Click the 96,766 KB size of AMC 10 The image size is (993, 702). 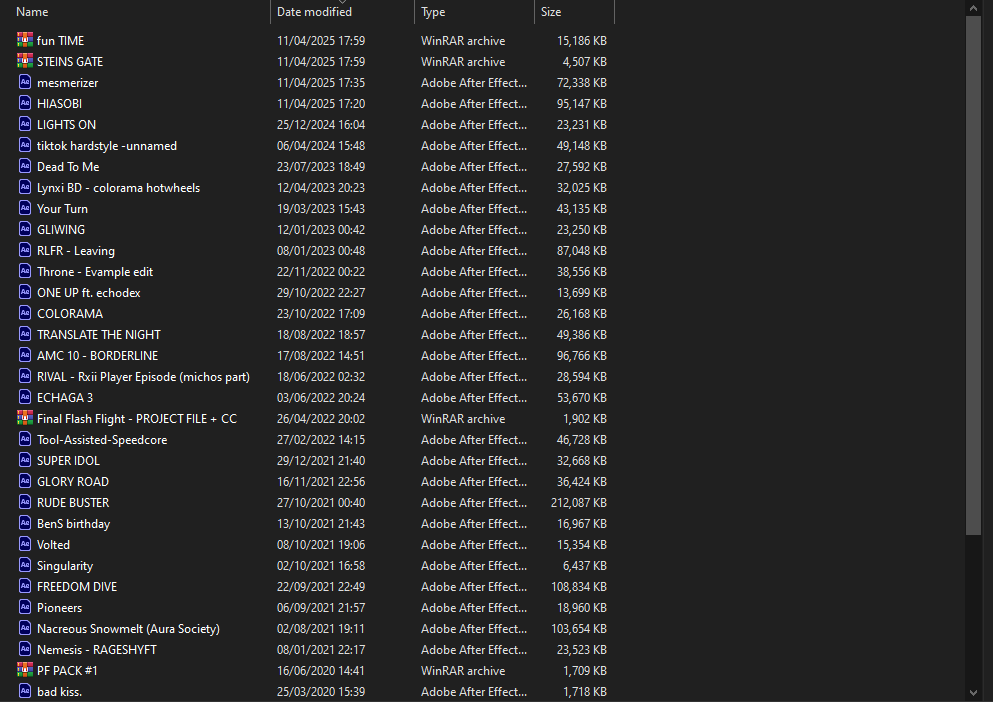click(581, 355)
